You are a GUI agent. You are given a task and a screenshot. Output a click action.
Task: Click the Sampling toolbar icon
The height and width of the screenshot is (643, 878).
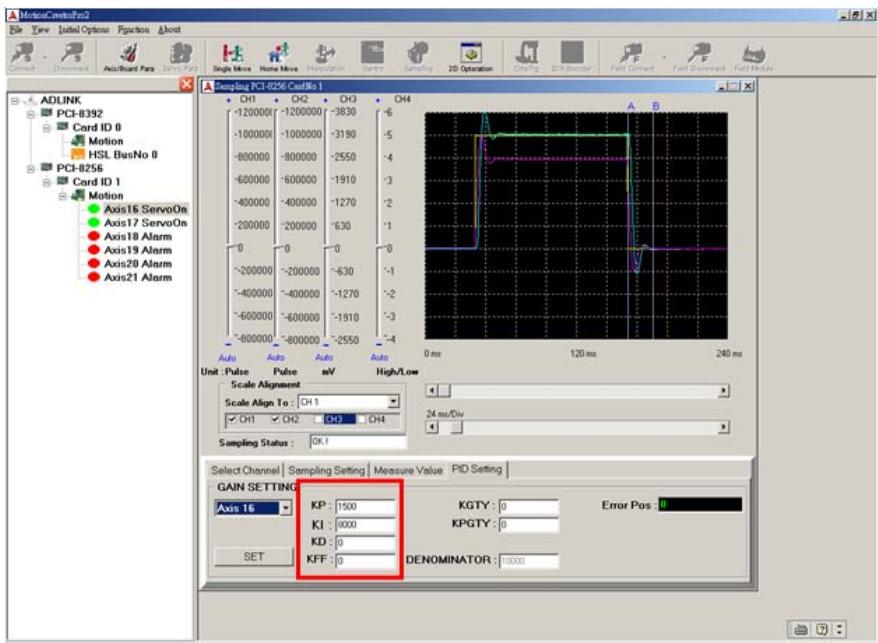point(418,57)
